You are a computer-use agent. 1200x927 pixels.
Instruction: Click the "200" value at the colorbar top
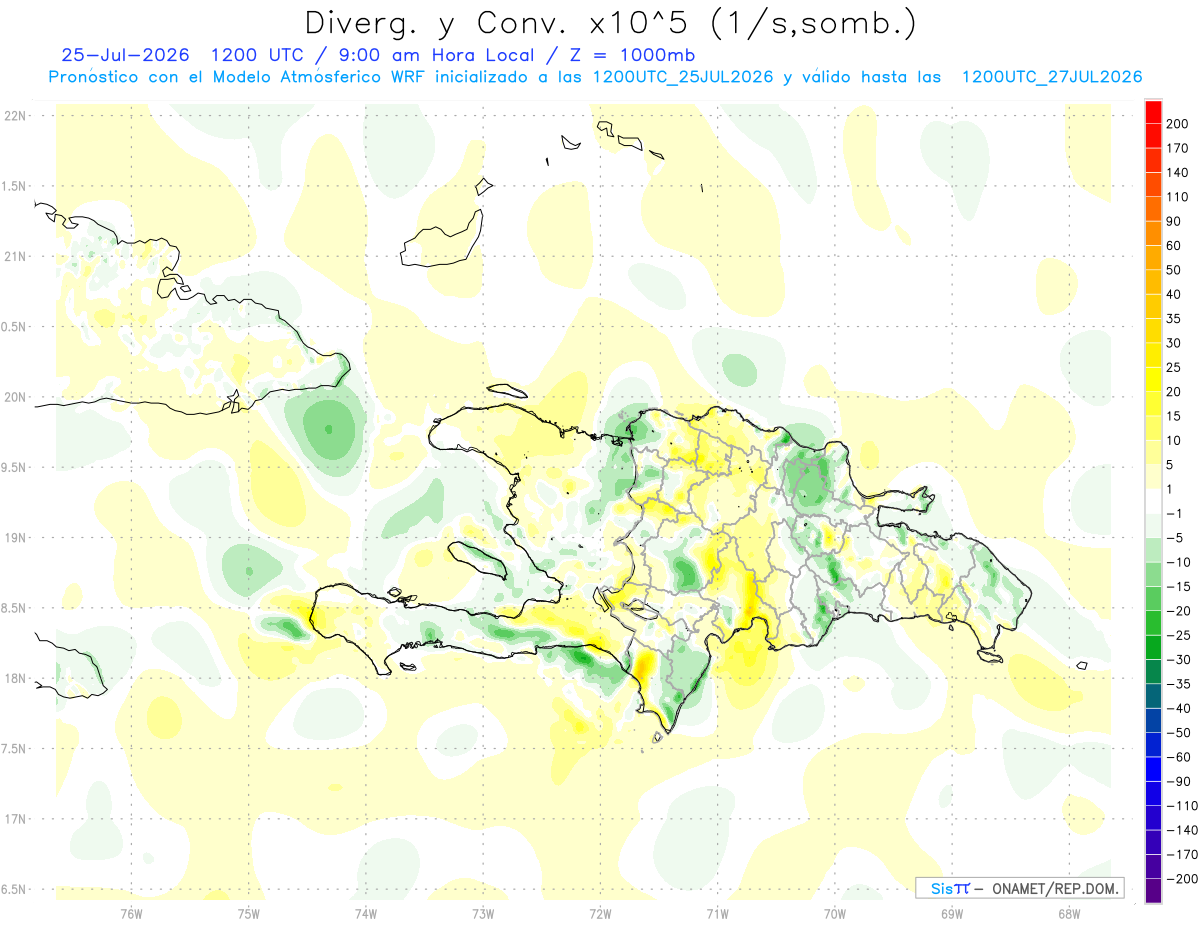coord(1178,124)
